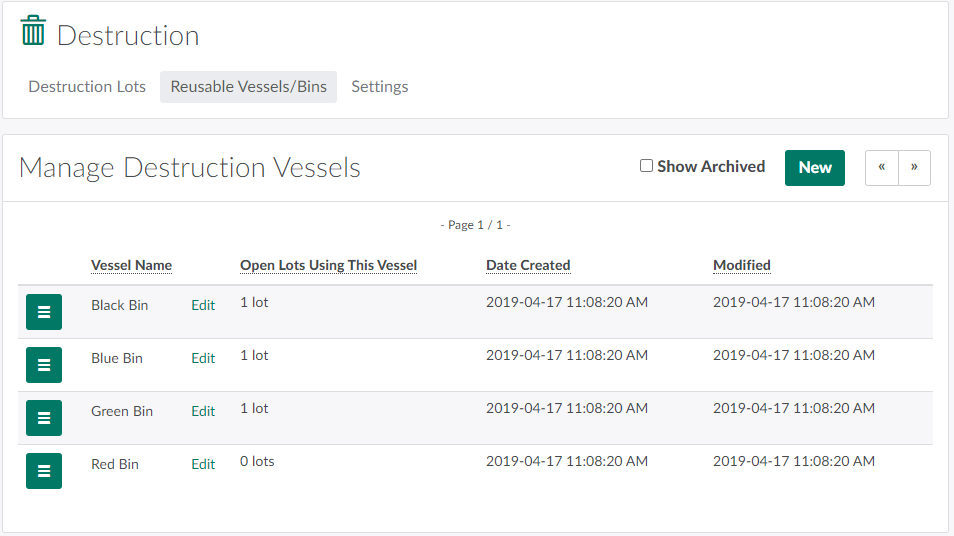The image size is (954, 536).
Task: Open the Settings tab
Action: (x=379, y=87)
